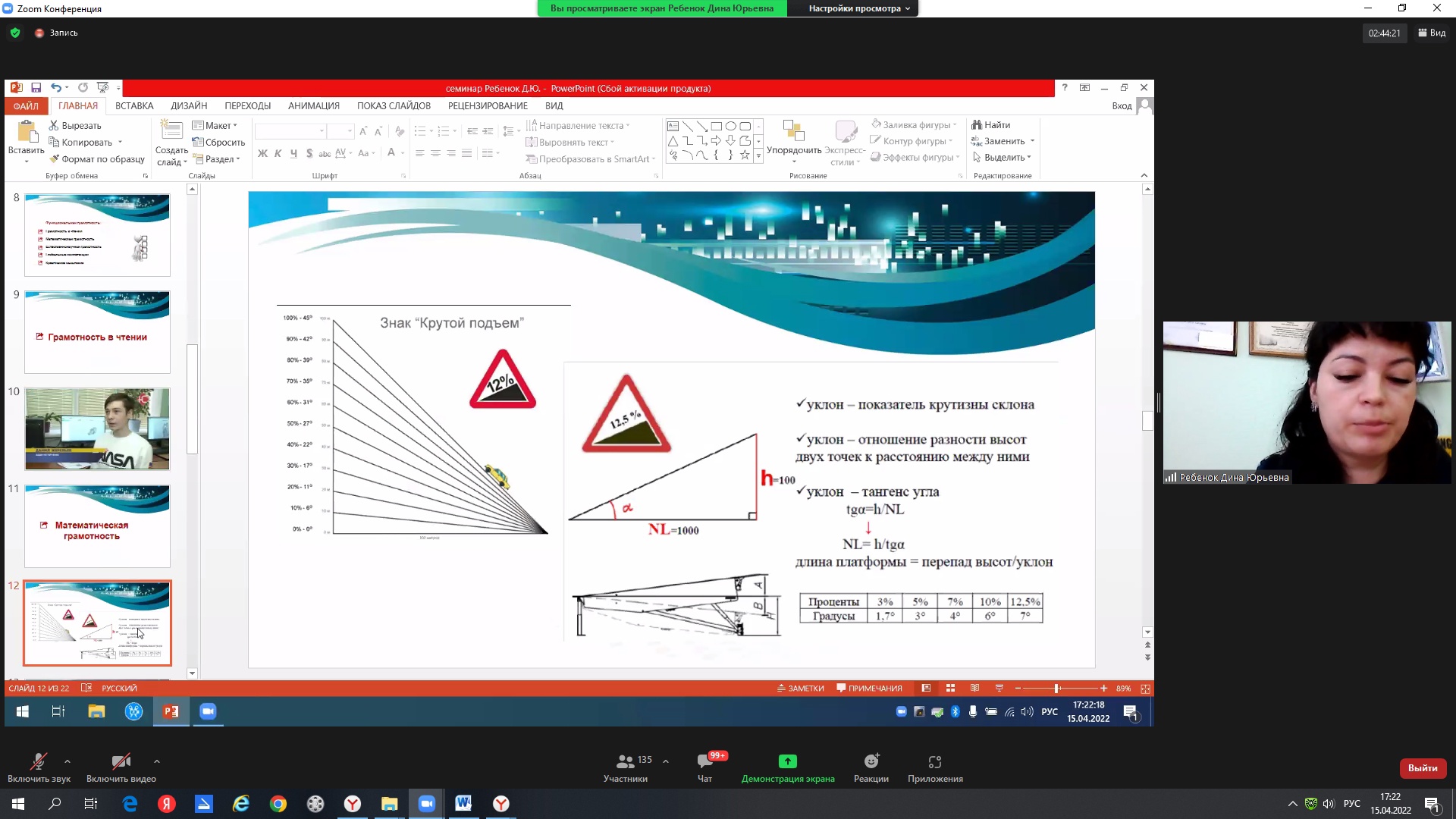Click the red Выйти leave button

pyautogui.click(x=1423, y=768)
